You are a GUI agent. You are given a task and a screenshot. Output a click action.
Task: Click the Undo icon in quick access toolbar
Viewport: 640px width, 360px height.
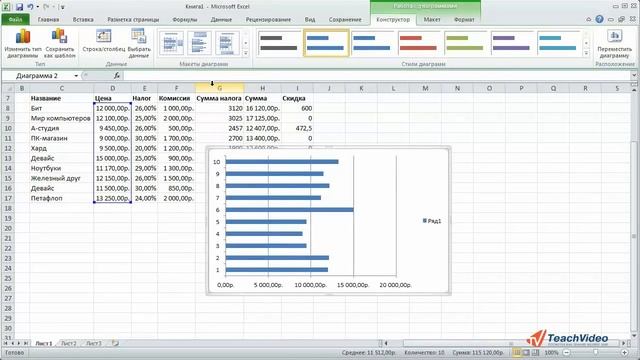(30, 7)
